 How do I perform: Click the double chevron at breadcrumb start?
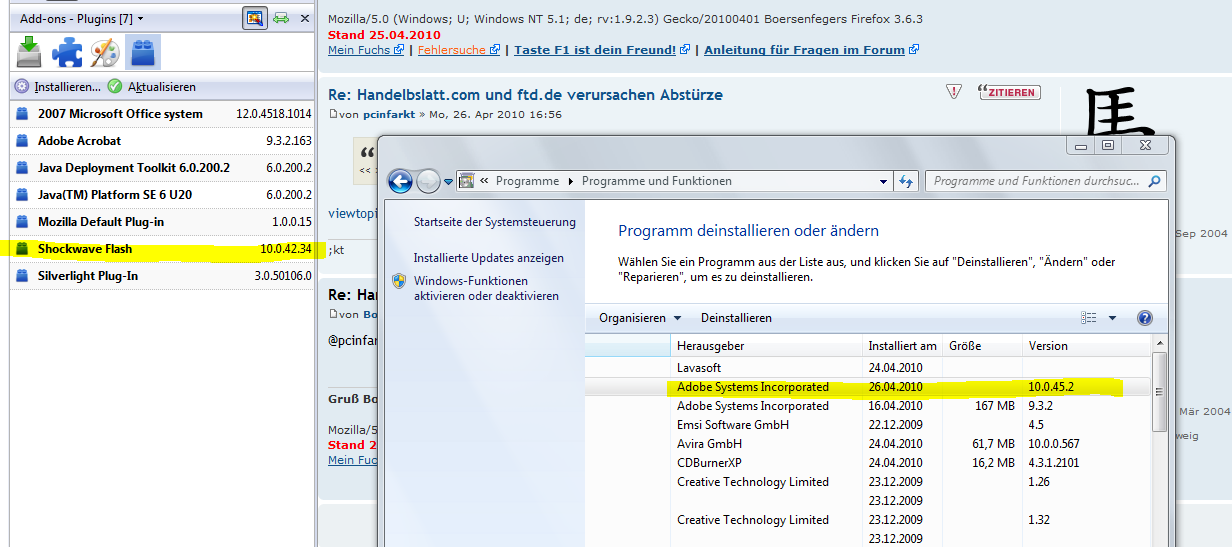tap(485, 181)
